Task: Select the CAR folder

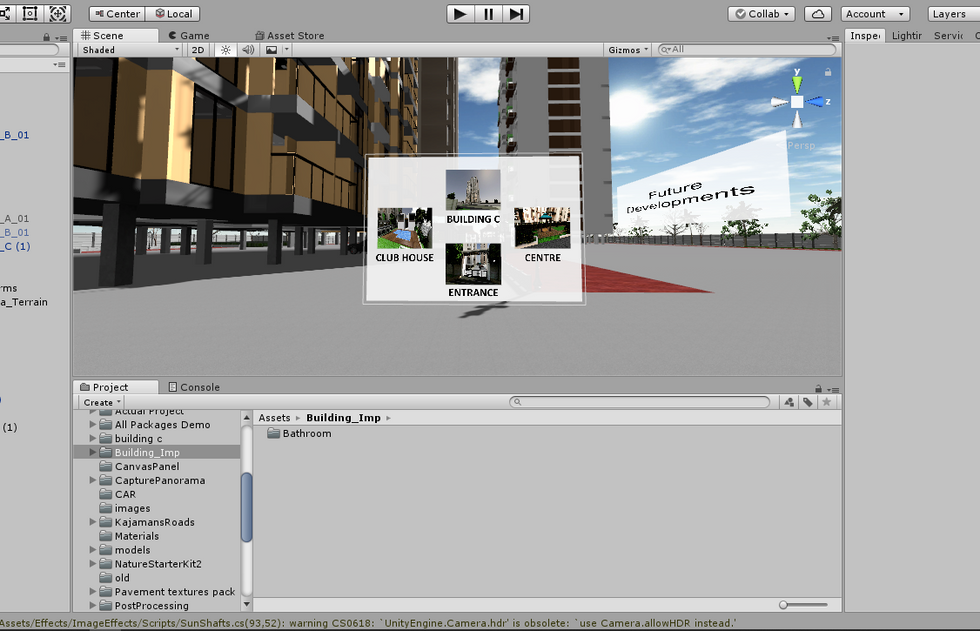Action: tap(125, 494)
